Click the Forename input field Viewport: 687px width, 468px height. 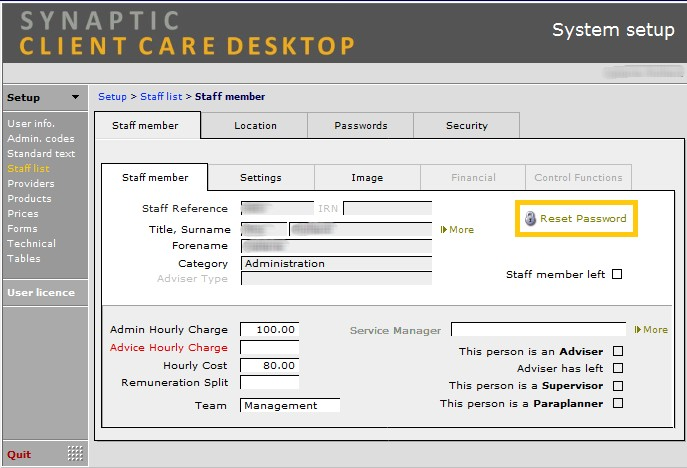tap(336, 246)
